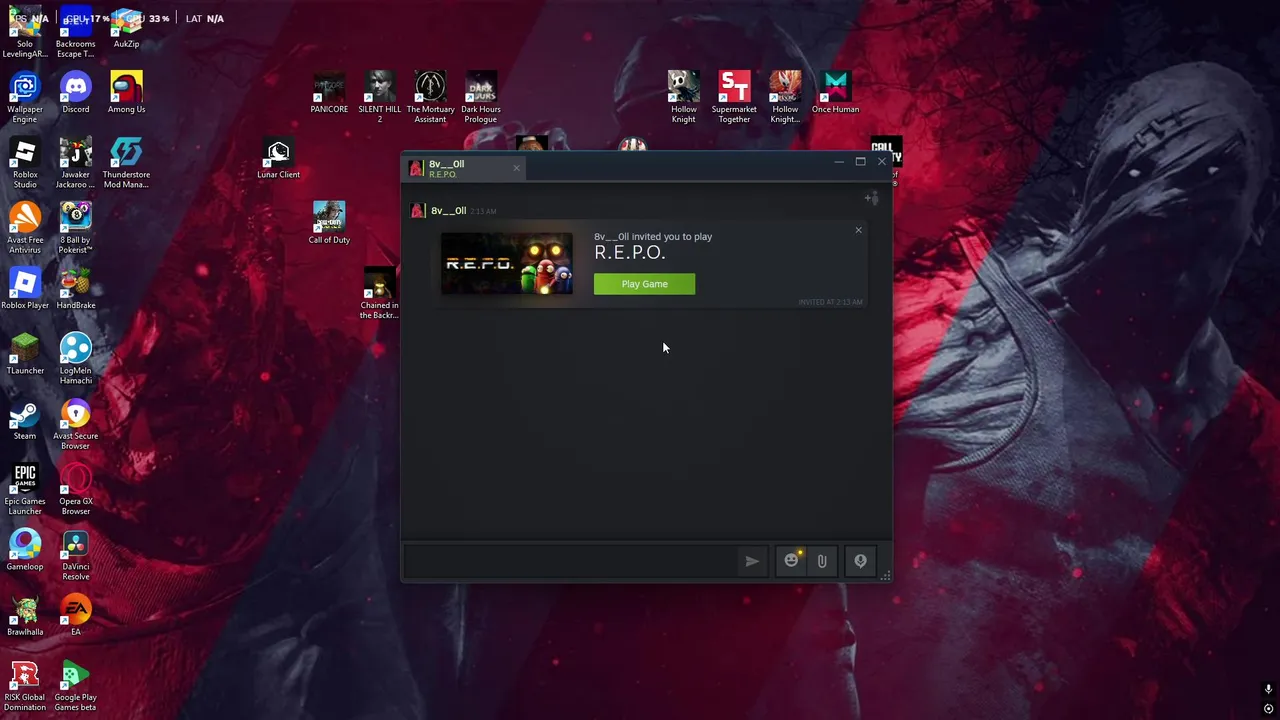Select the Opera GX Browser icon
This screenshot has width=1280, height=720.
click(75, 489)
